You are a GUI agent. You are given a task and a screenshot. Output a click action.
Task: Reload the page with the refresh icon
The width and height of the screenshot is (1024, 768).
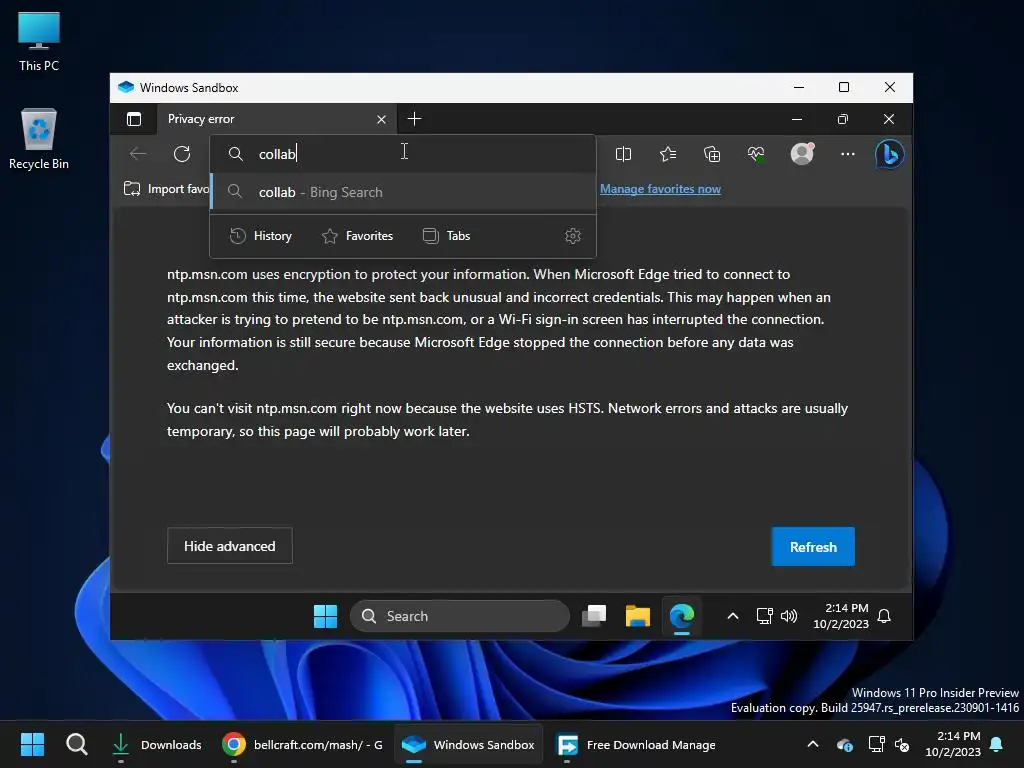[182, 154]
